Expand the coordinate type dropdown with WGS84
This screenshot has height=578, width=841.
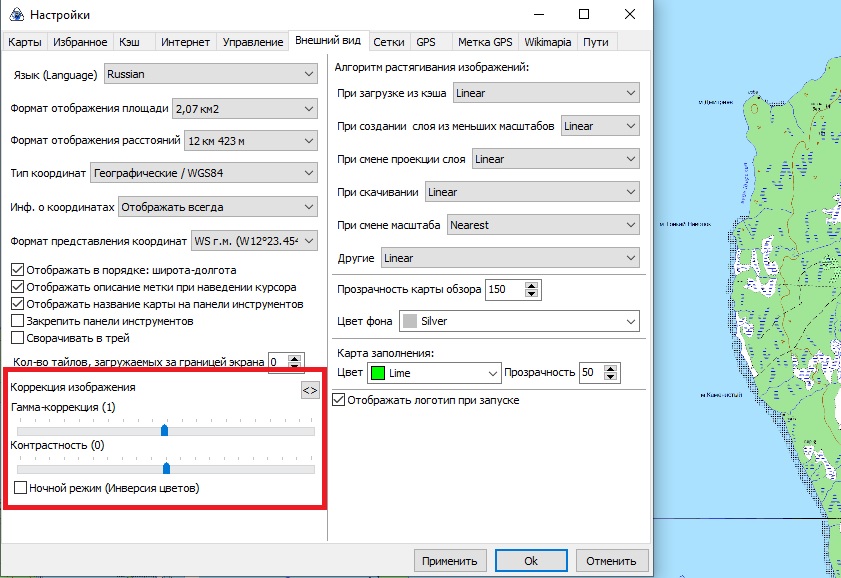tap(203, 173)
